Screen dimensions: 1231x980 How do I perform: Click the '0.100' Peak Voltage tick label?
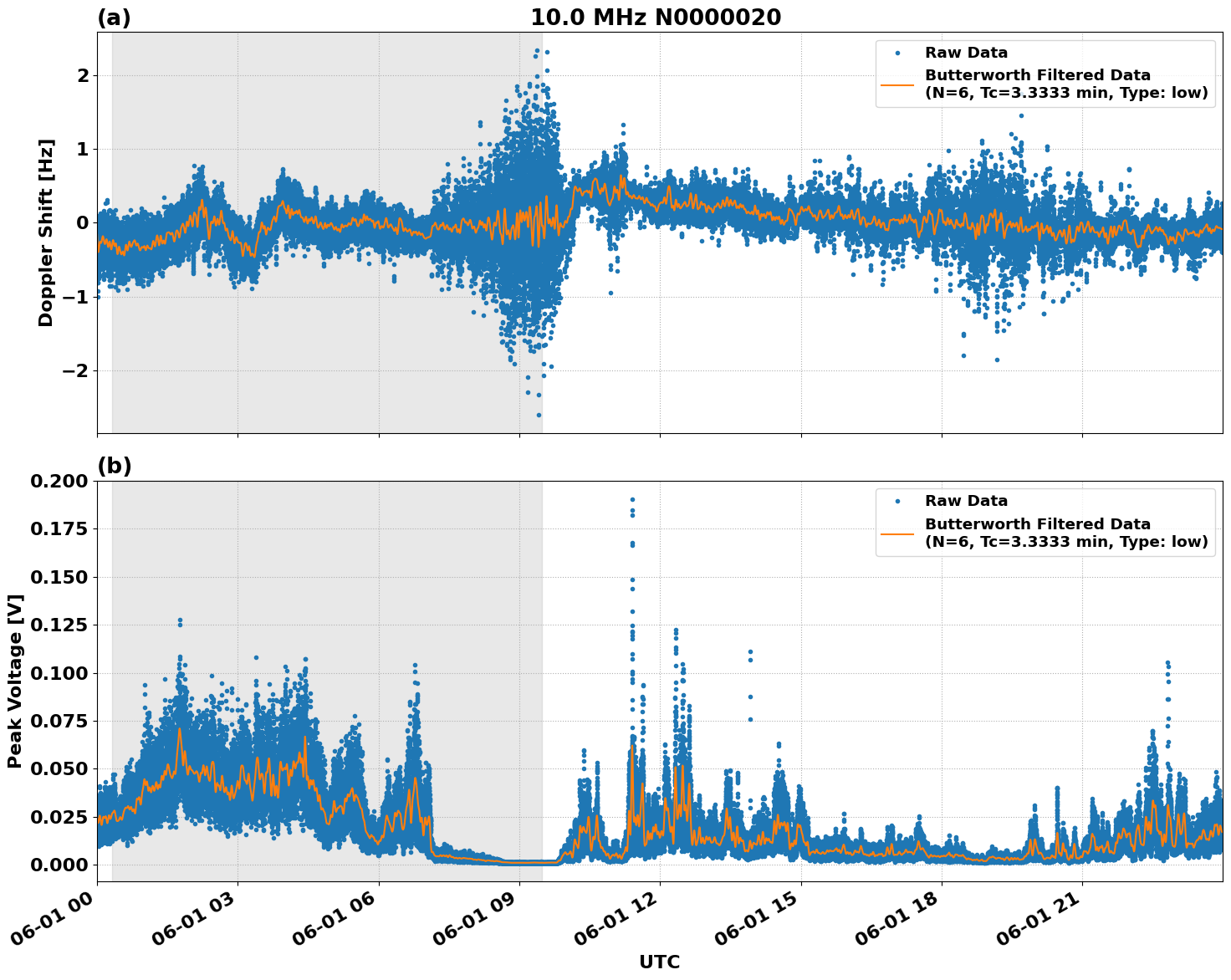pyautogui.click(x=59, y=673)
